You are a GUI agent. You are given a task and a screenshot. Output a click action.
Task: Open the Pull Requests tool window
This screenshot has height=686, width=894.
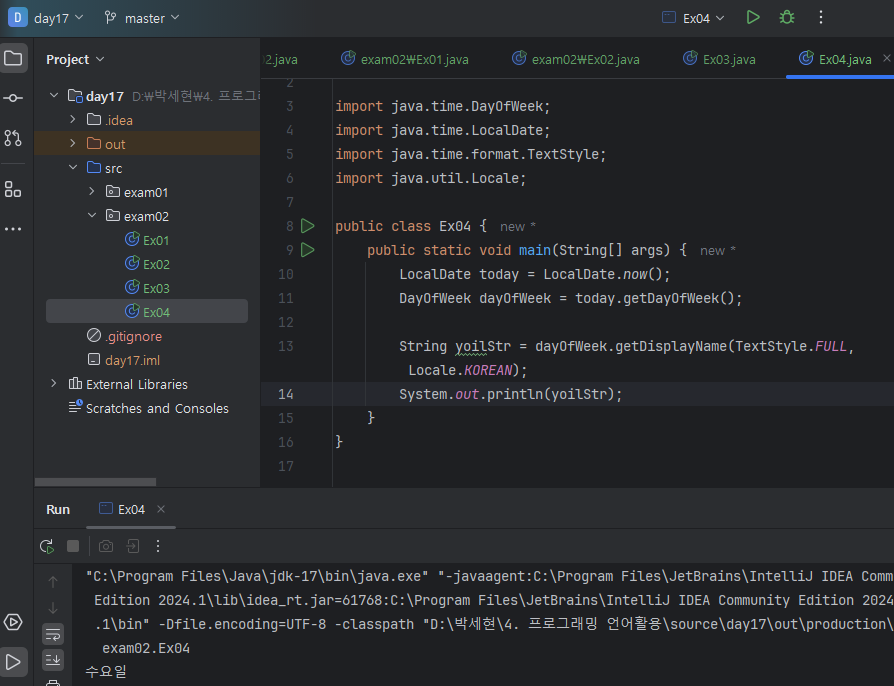(13, 138)
